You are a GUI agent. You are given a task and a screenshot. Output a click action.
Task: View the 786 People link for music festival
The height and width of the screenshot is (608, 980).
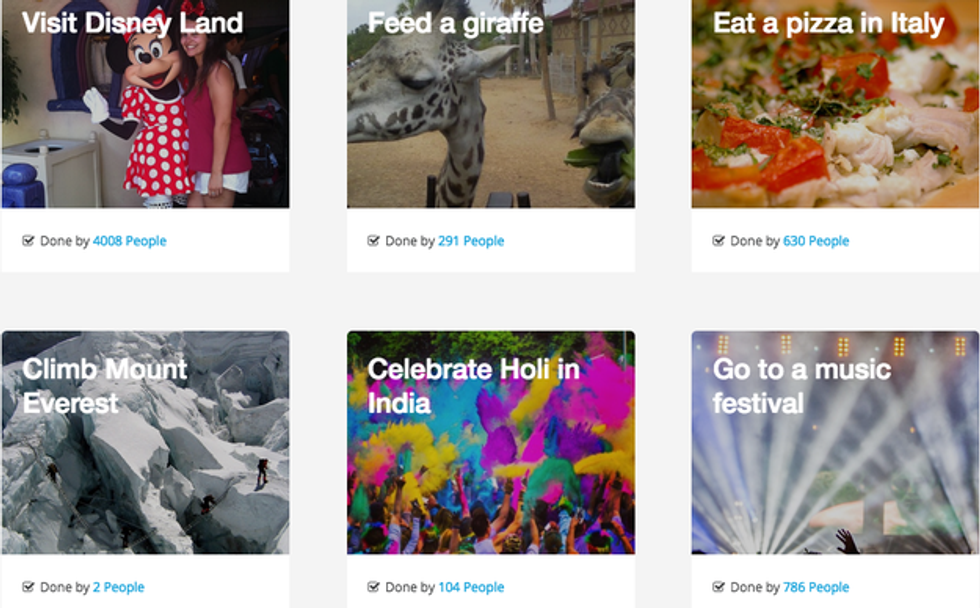pos(815,587)
